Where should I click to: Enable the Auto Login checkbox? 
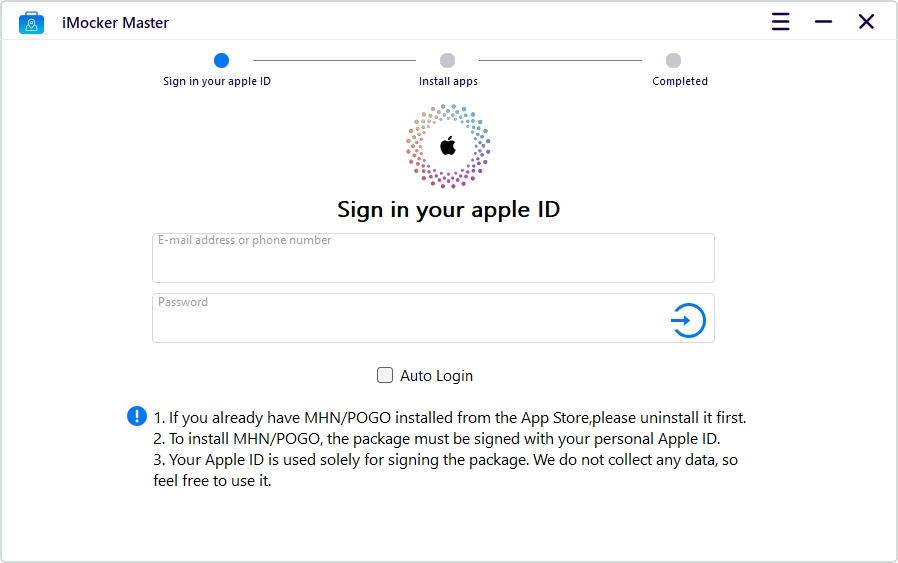(x=385, y=375)
